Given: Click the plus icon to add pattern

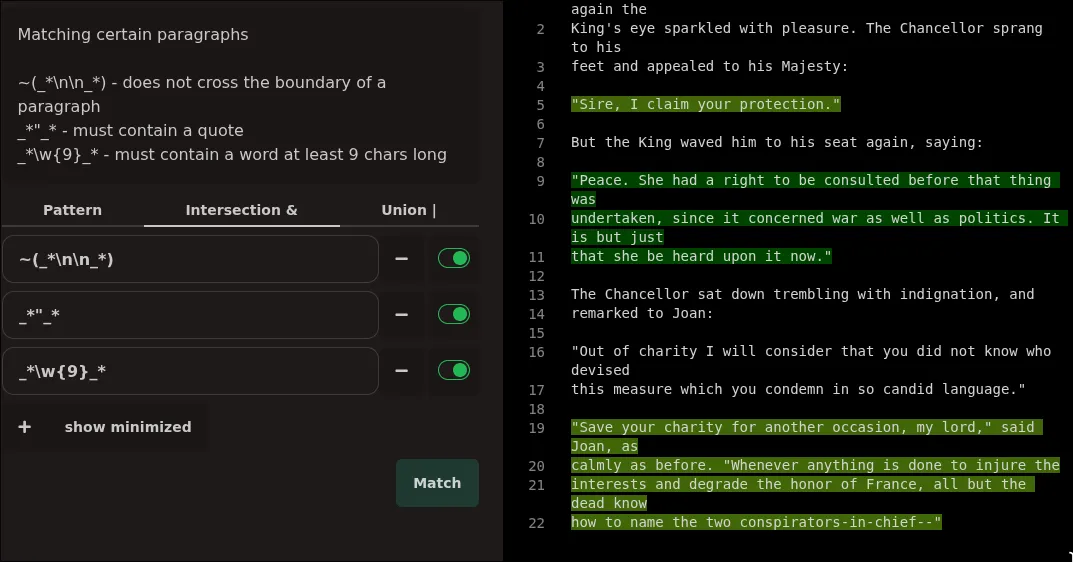Looking at the screenshot, I should point(25,427).
